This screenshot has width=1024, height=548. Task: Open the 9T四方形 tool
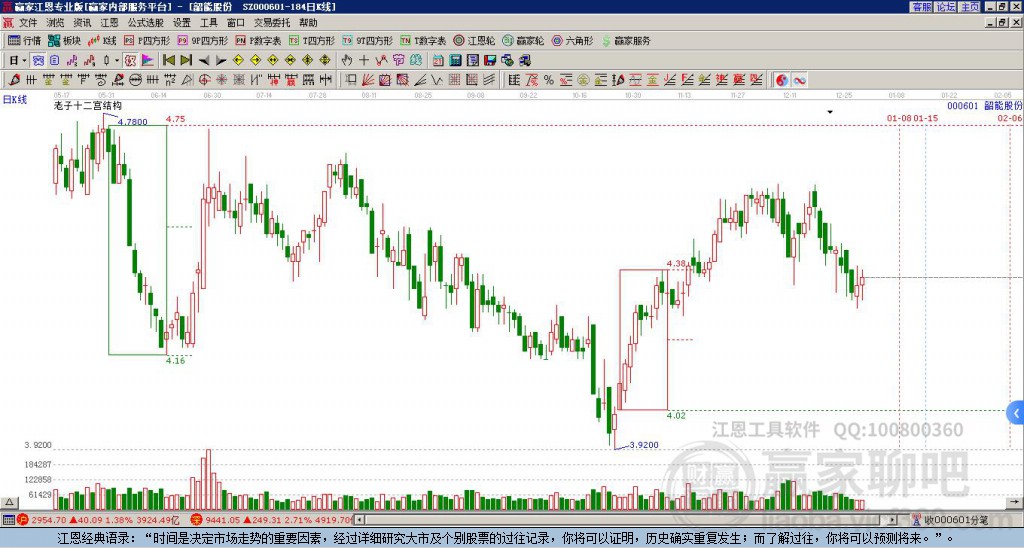pos(367,40)
